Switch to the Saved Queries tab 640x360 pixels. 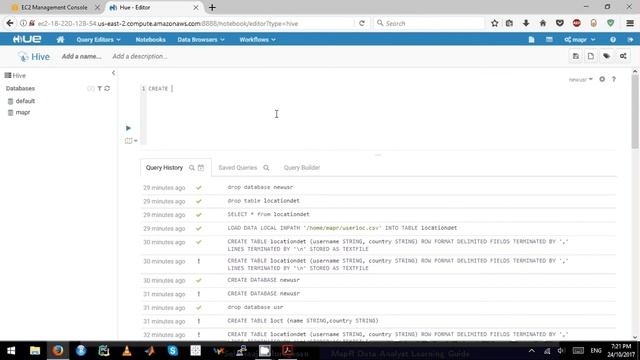pos(238,168)
